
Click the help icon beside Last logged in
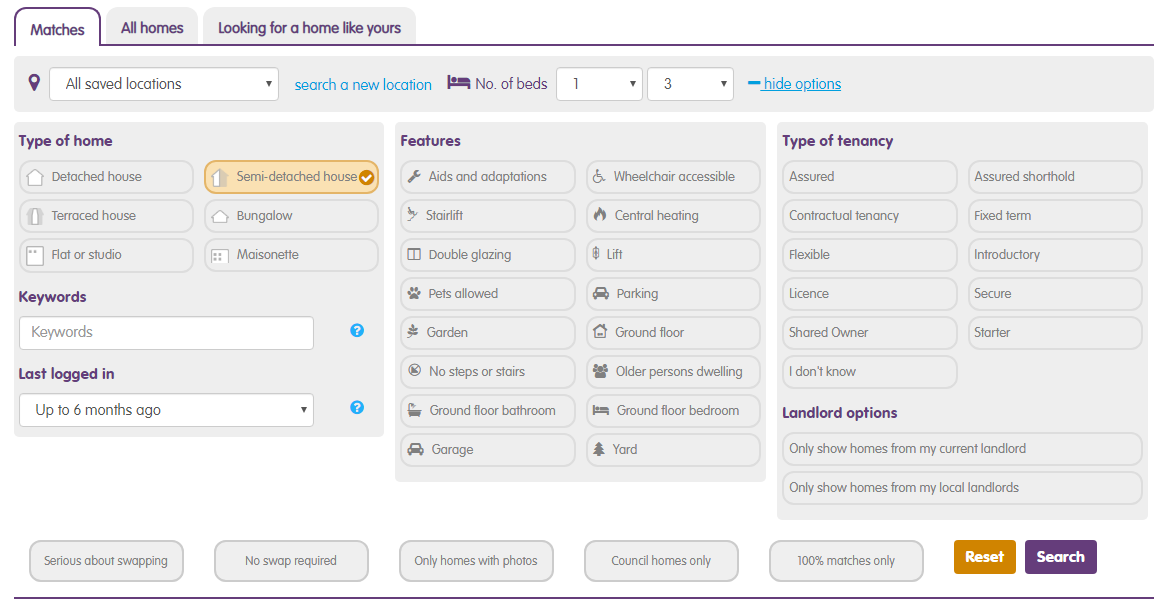357,408
